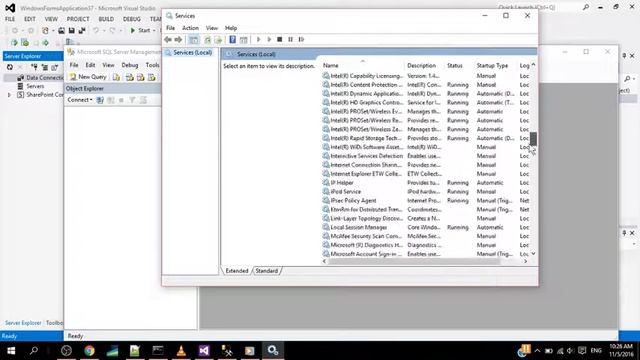Click the Restart Service icon

(301, 40)
